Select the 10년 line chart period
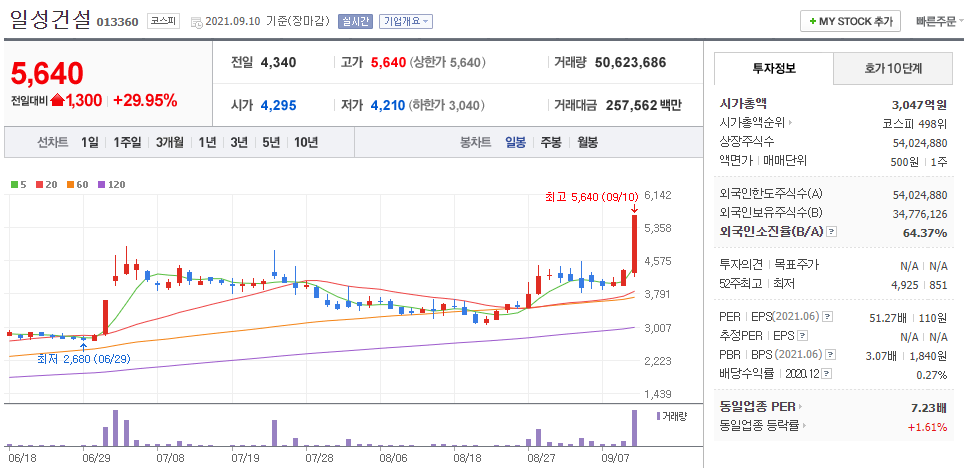This screenshot has height=468, width=972. pos(306,143)
